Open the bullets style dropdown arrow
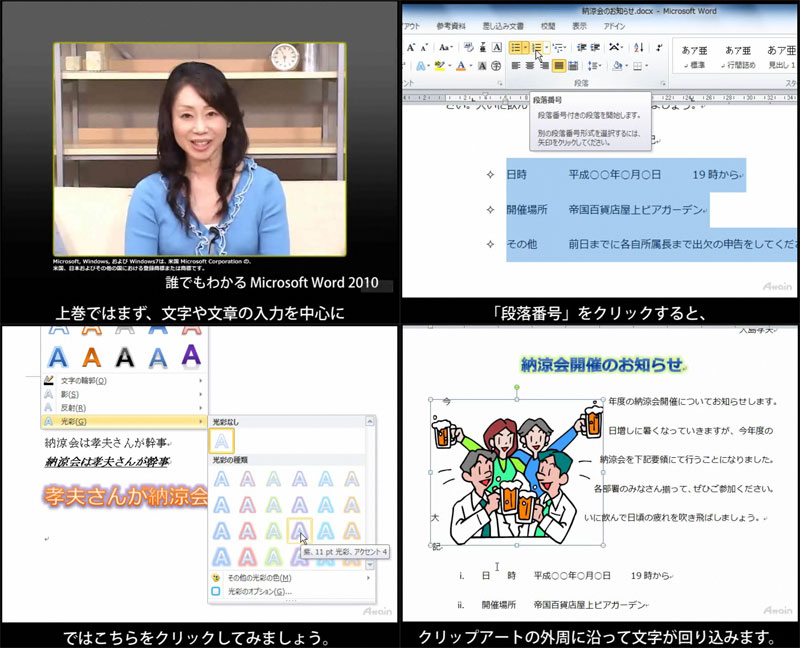Viewport: 800px width, 648px height. [x=526, y=47]
